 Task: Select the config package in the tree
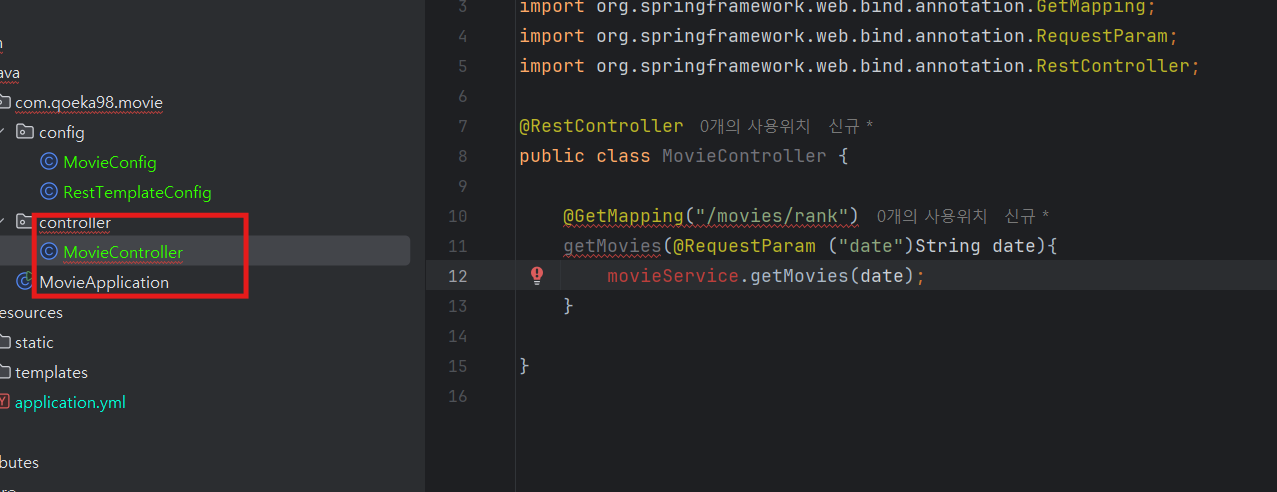coord(62,132)
